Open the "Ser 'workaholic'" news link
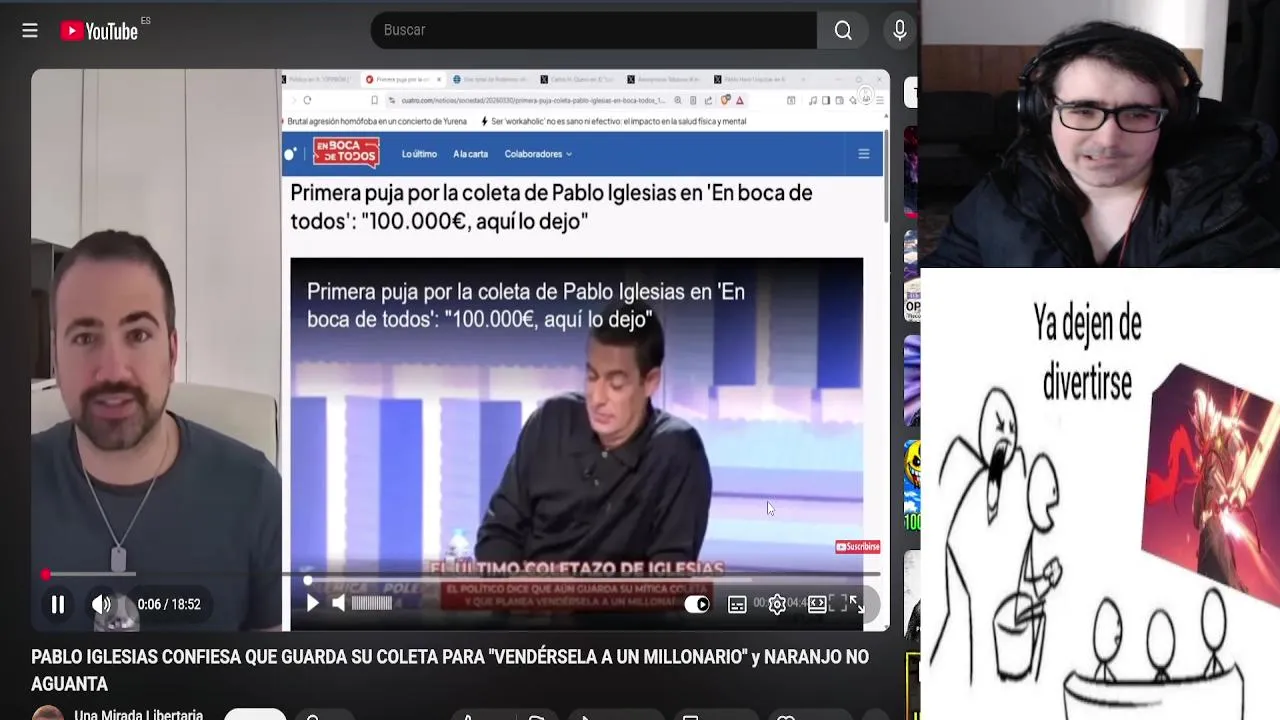The height and width of the screenshot is (720, 1280). pos(619,121)
